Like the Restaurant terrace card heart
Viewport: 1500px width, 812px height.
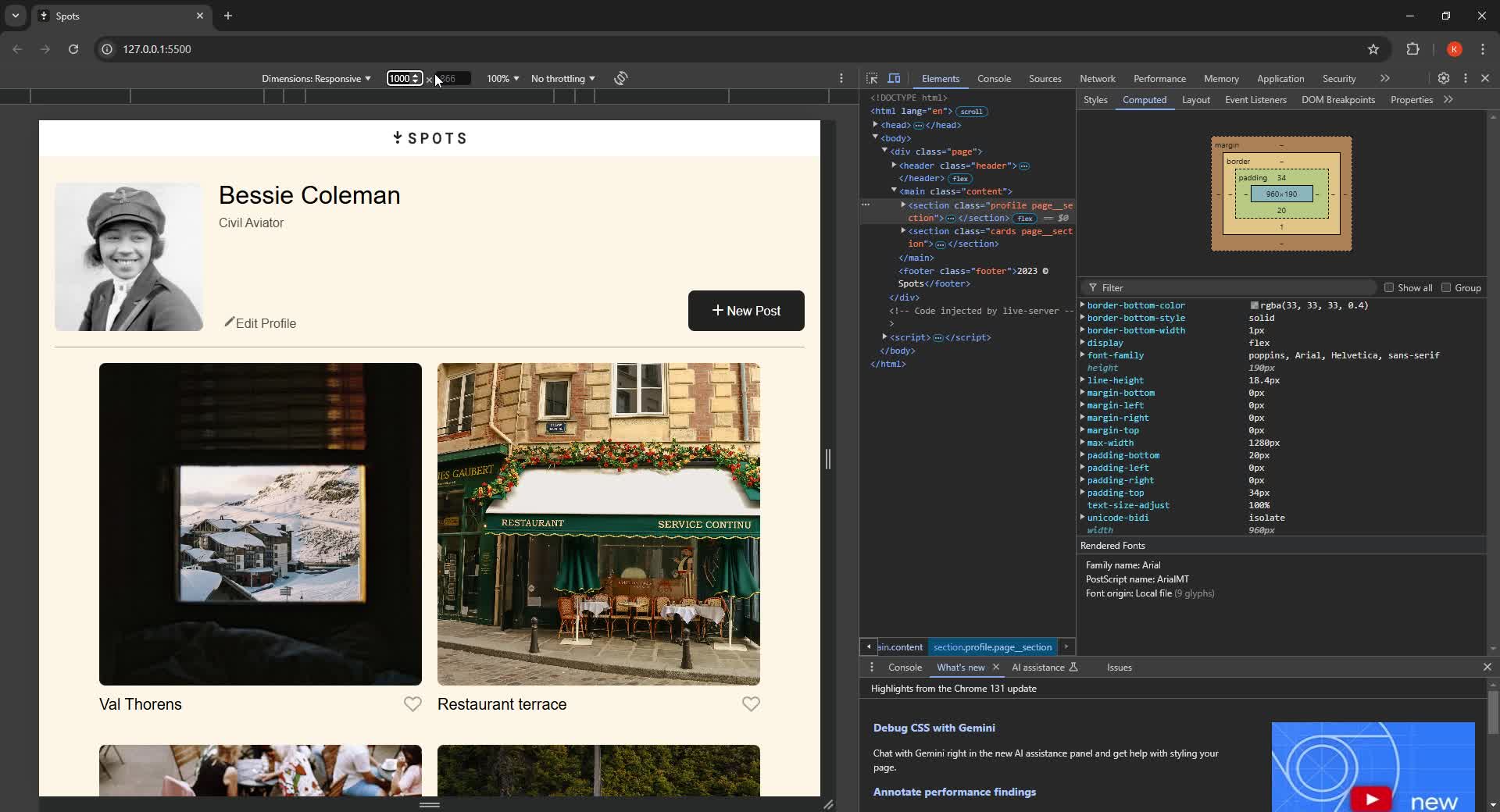pyautogui.click(x=751, y=704)
